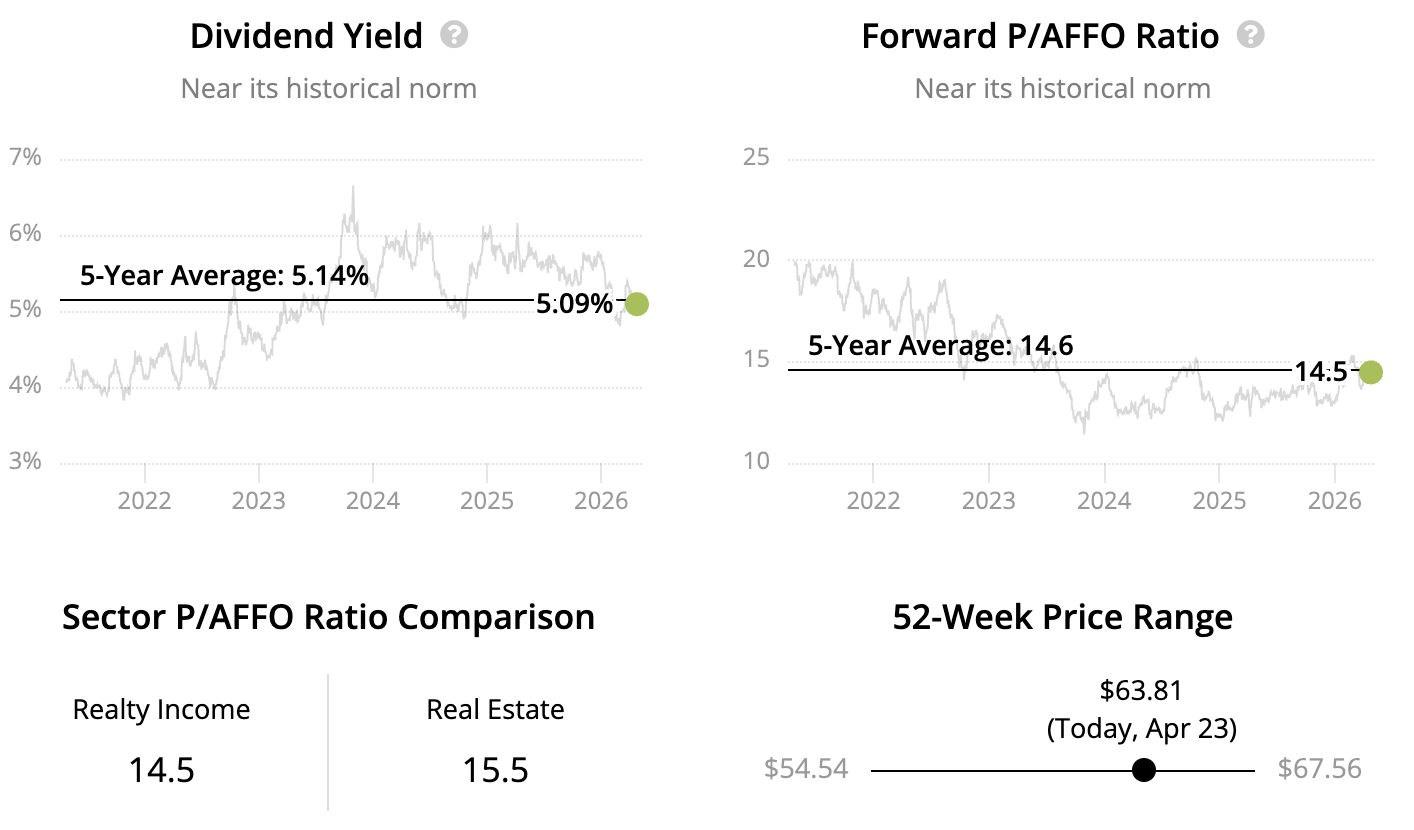Image resolution: width=1414 pixels, height=830 pixels.
Task: Click the Real Estate sector ratio 15.5
Action: (x=495, y=770)
